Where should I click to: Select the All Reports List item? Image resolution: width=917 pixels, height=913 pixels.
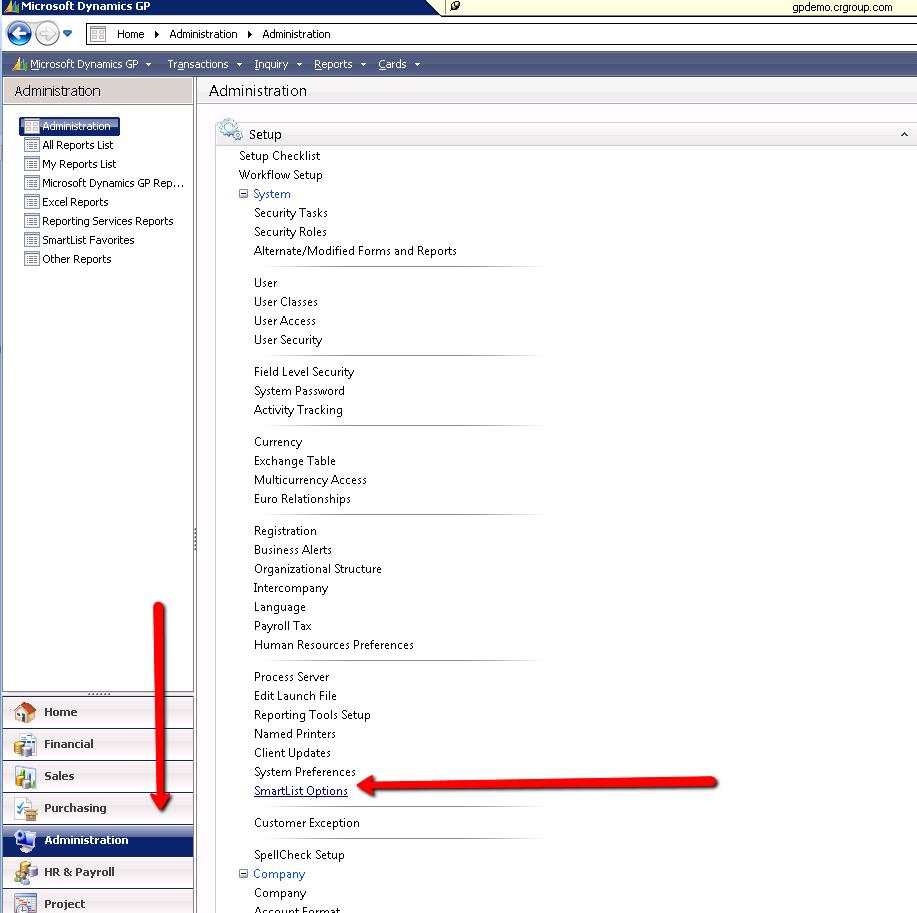click(75, 144)
